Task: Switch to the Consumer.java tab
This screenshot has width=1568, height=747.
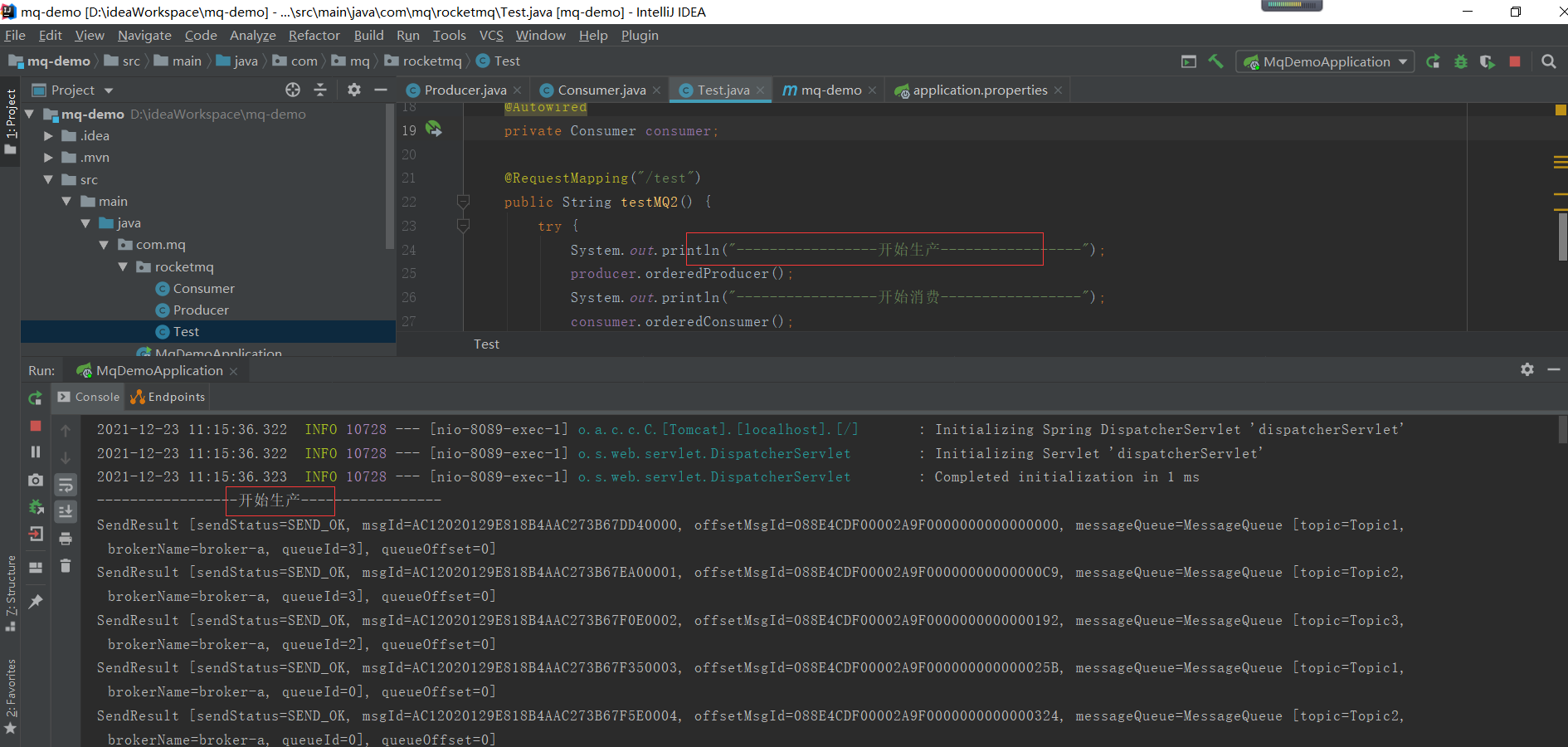Action: coord(601,90)
